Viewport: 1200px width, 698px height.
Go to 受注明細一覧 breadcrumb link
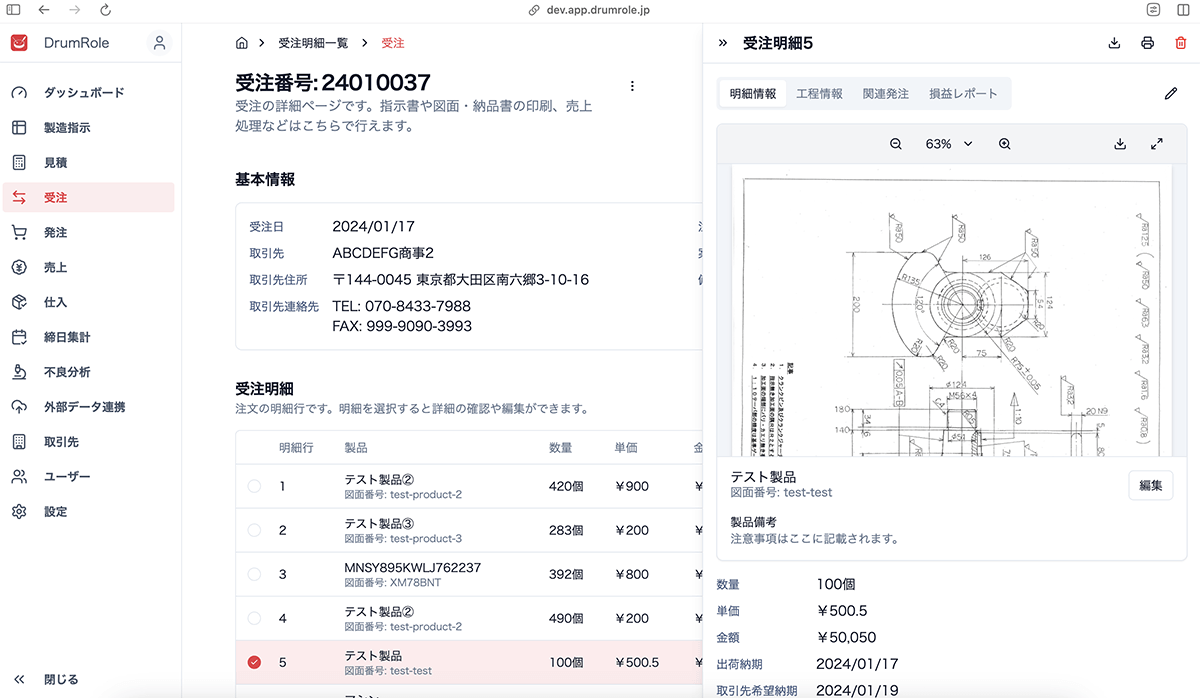click(x=313, y=43)
